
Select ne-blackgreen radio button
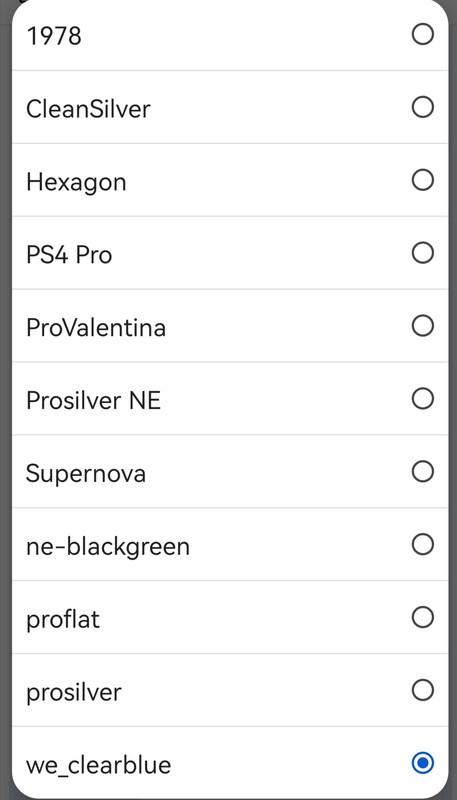point(422,545)
